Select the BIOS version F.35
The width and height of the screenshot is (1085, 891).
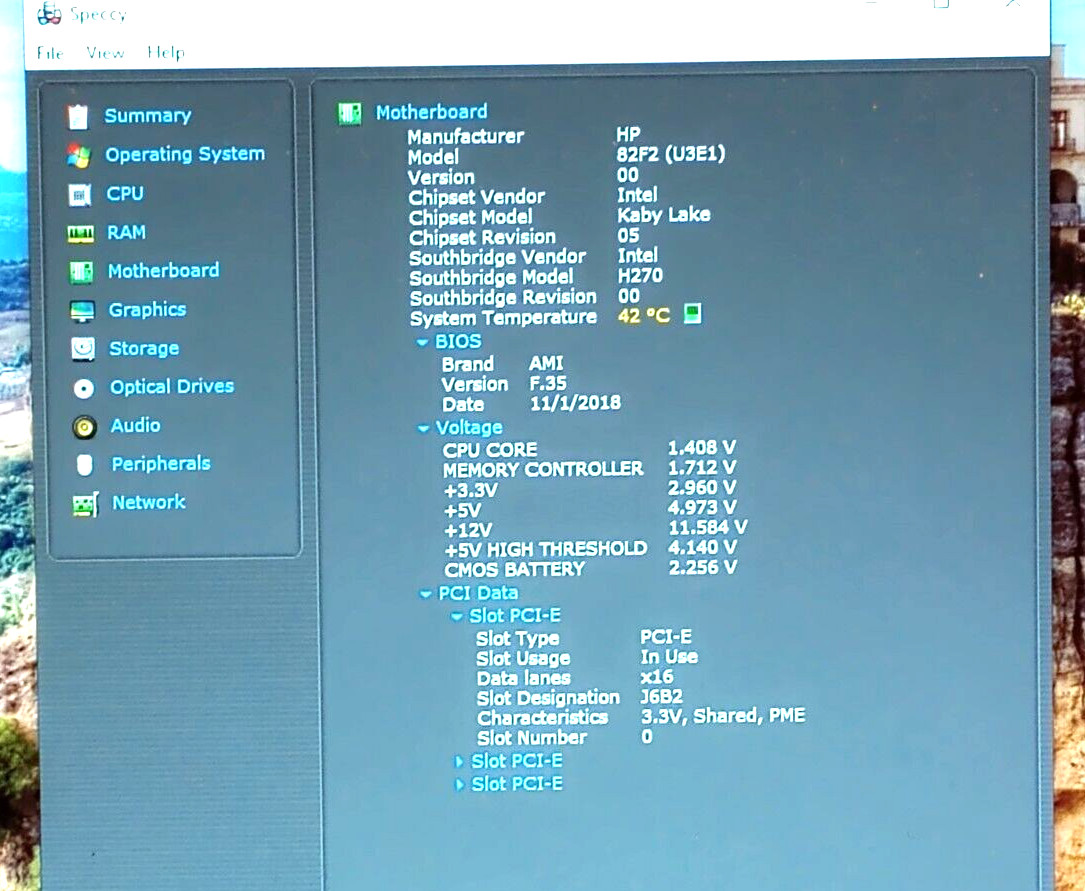(547, 383)
